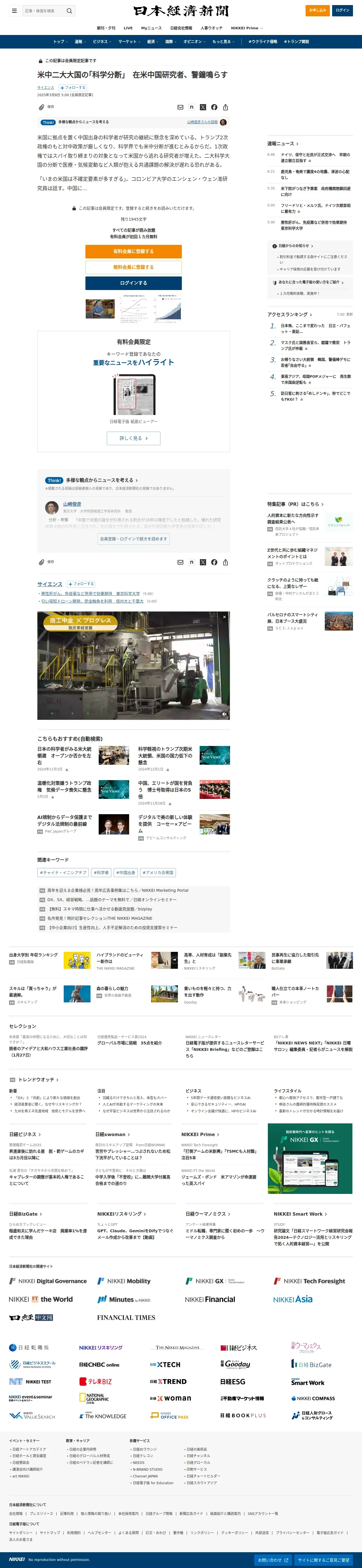Expand the トップ navigation dropdown
Screen dimensions: 362x1568
point(60,41)
